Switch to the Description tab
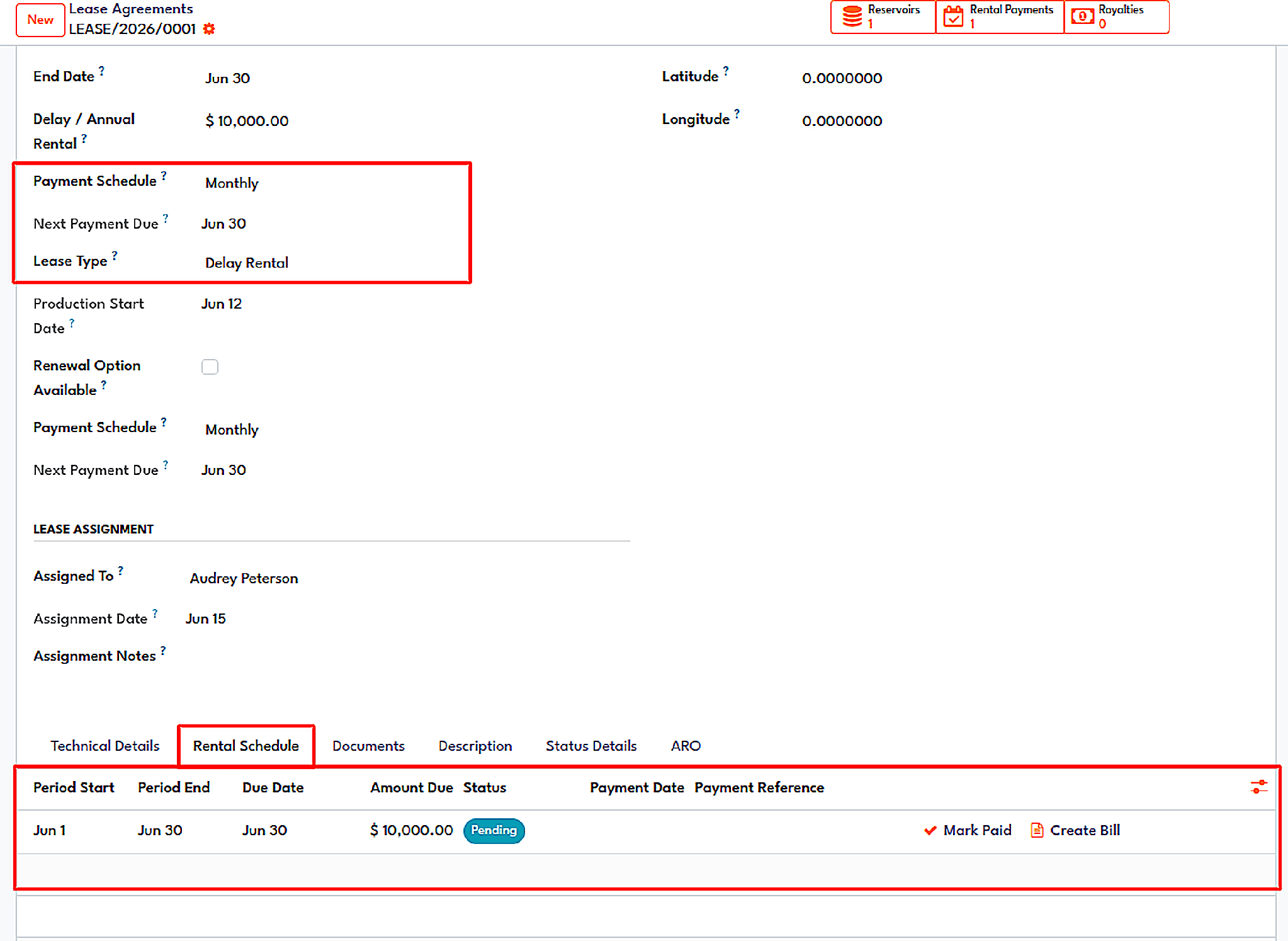 pos(475,746)
